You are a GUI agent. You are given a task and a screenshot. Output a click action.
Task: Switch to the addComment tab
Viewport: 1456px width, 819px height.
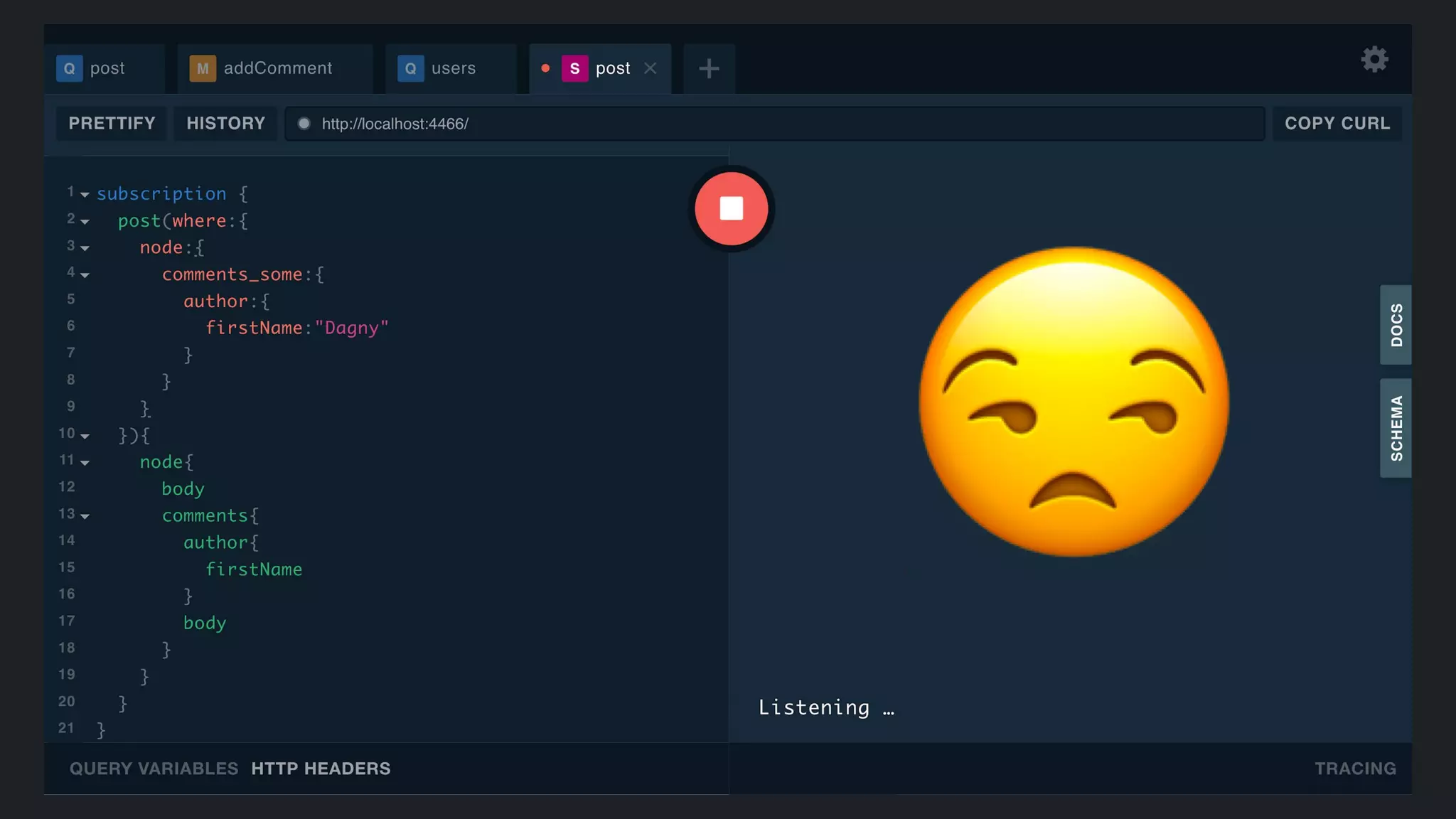pyautogui.click(x=277, y=69)
